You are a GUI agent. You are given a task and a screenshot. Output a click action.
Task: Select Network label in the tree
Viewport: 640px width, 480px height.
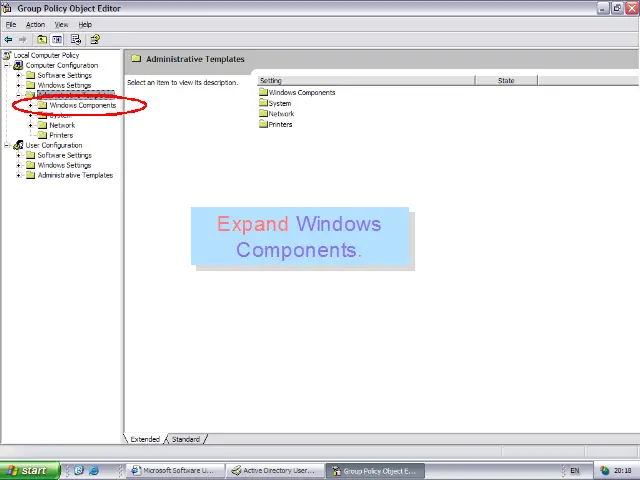coord(62,125)
